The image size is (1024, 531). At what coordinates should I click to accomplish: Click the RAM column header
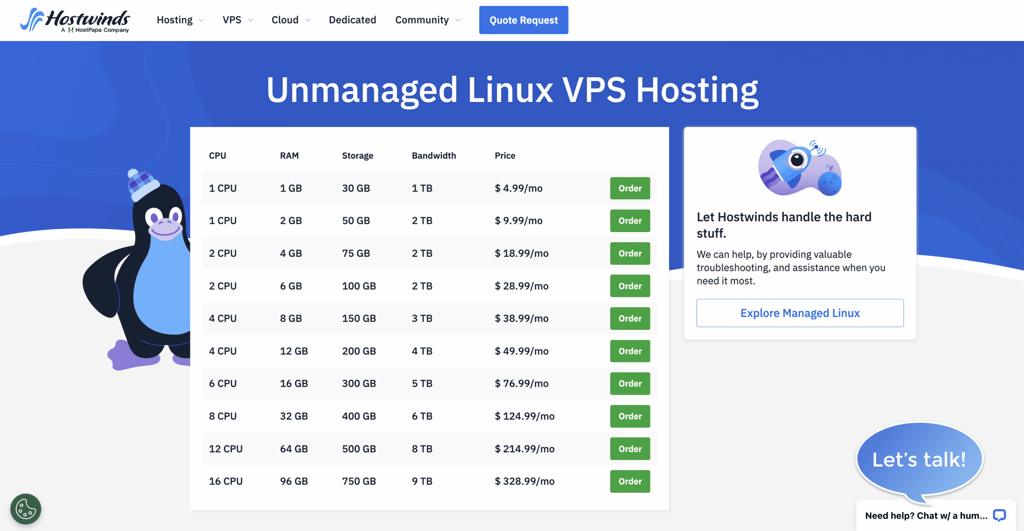[289, 155]
